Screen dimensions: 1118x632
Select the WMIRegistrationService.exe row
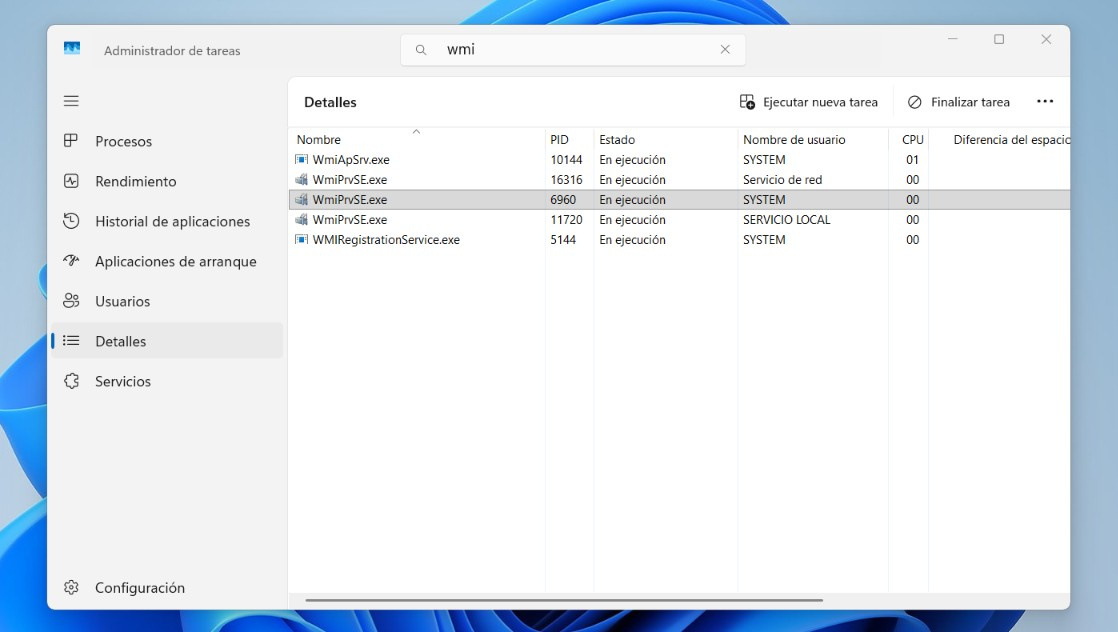[x=679, y=240]
